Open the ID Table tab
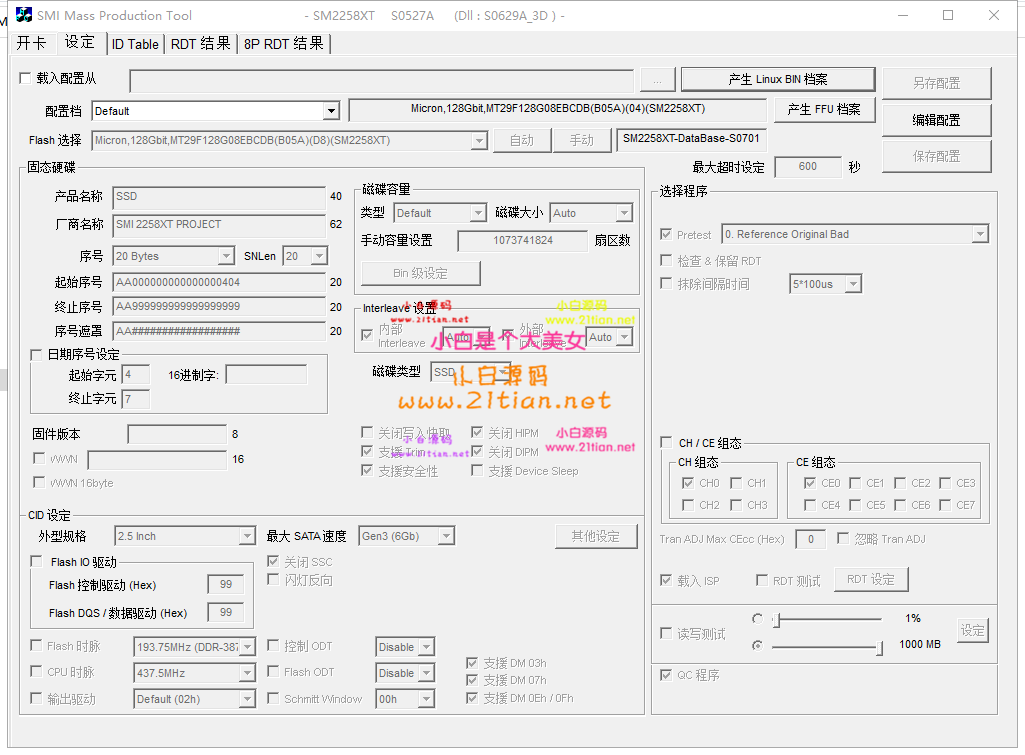Screen dimensions: 1025x755 point(135,44)
